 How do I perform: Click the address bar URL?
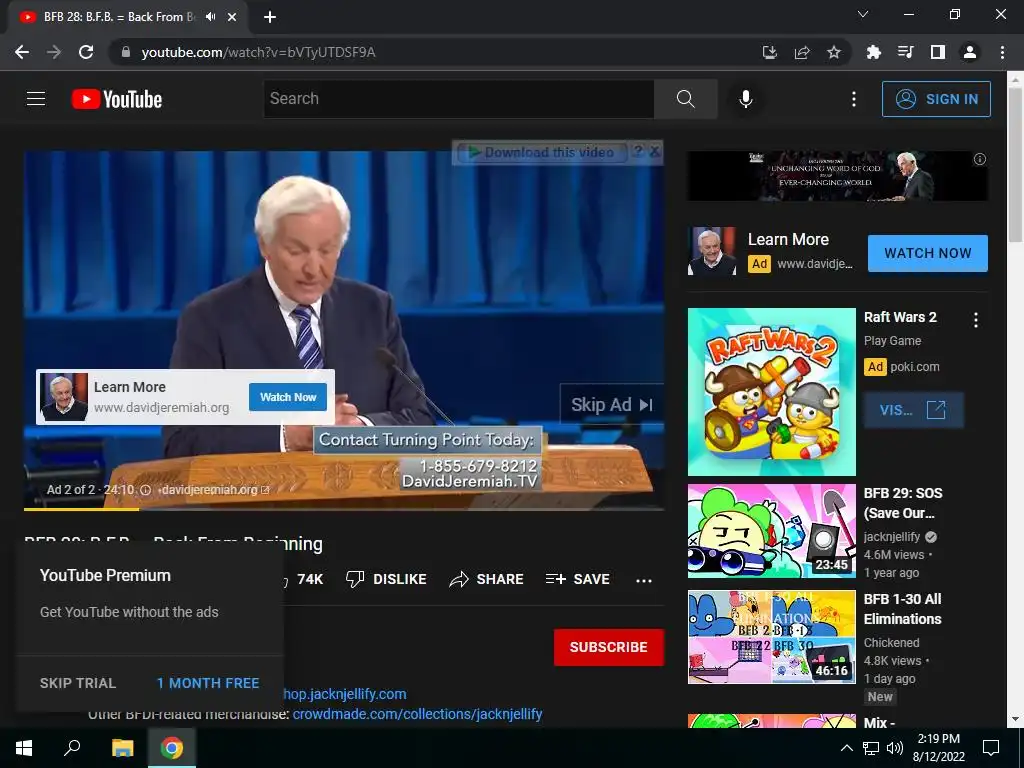[259, 52]
